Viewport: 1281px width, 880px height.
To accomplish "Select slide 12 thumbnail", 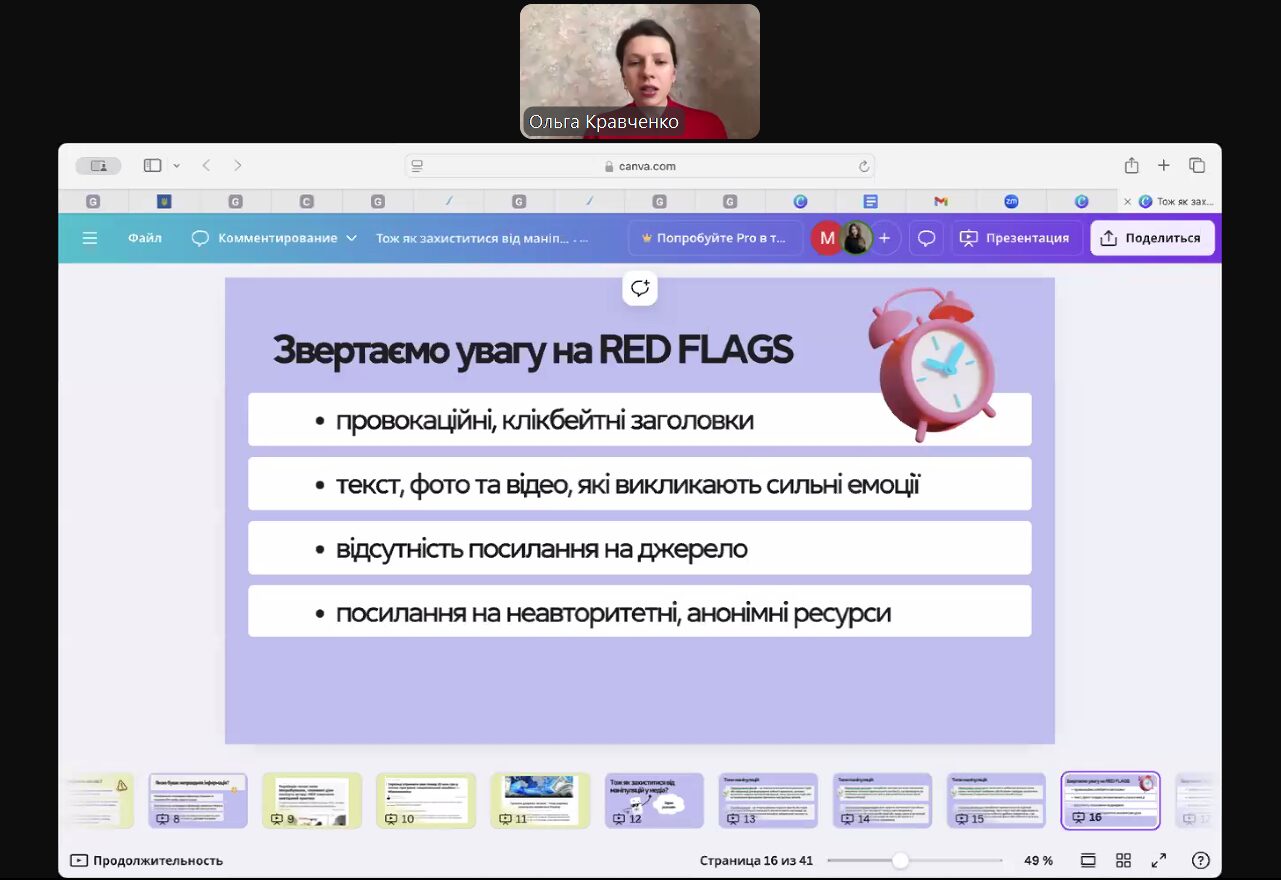I will coord(654,799).
